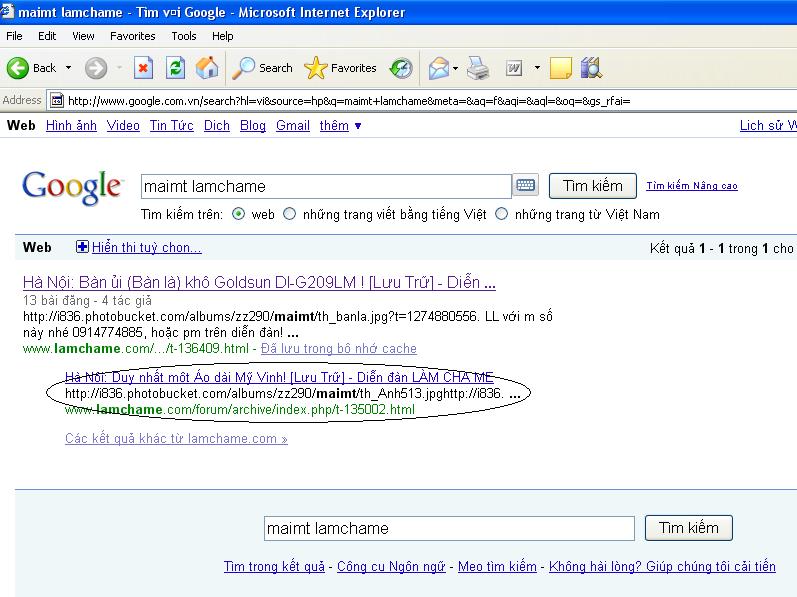Click the Back arrow icon
797x597 pixels.
click(17, 68)
